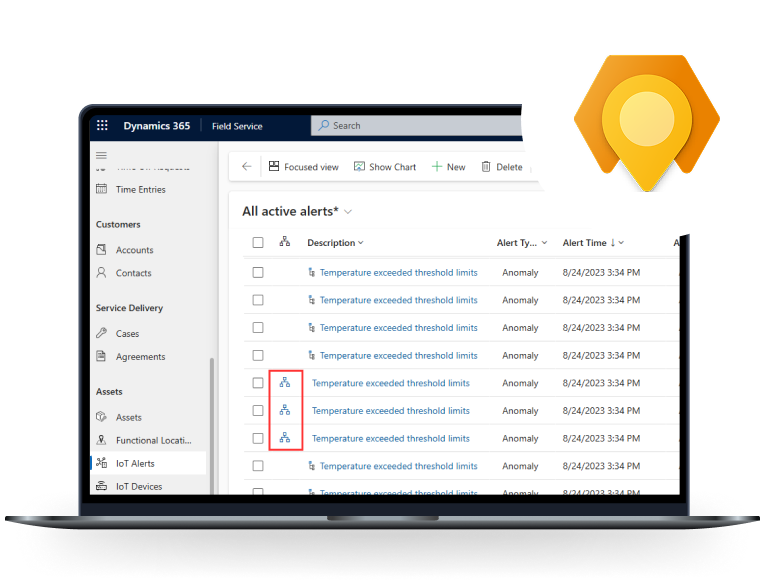Image resolution: width=774 pixels, height=582 pixels.
Task: Open IoT Devices in the sidebar
Action: click(x=138, y=486)
